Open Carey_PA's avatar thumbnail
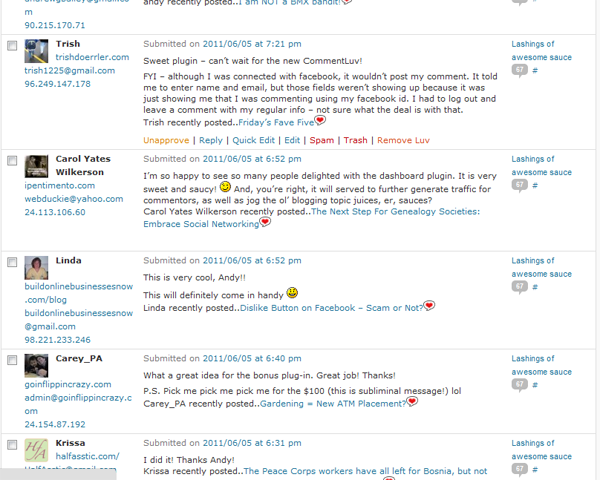Image resolution: width=600 pixels, height=480 pixels. (x=36, y=366)
